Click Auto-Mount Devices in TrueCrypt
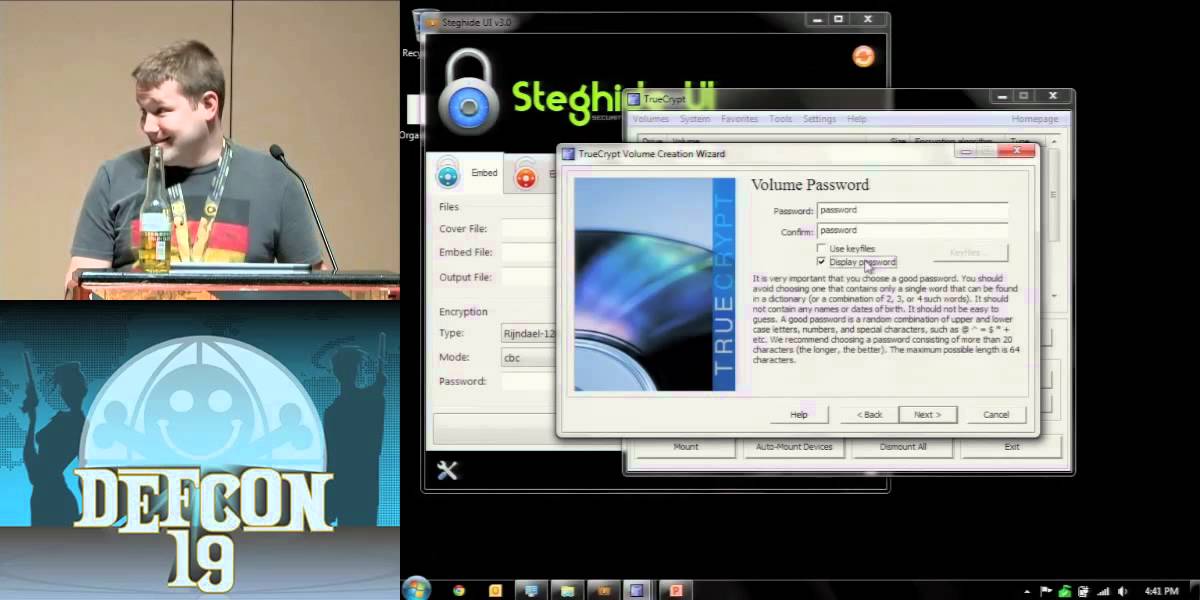 tap(794, 447)
